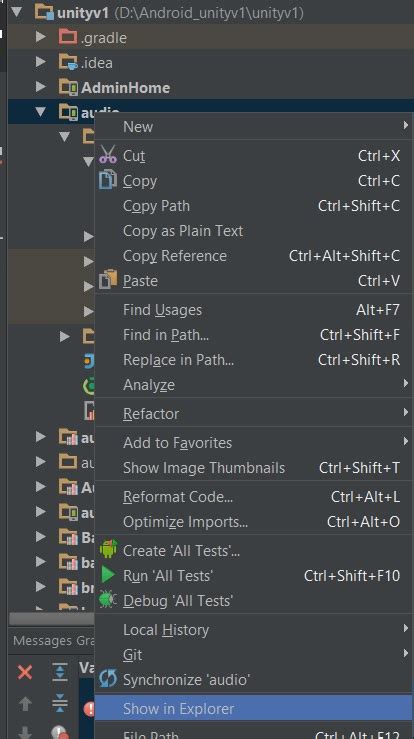
Task: Open the Analyze menu entry
Action: pyautogui.click(x=254, y=385)
